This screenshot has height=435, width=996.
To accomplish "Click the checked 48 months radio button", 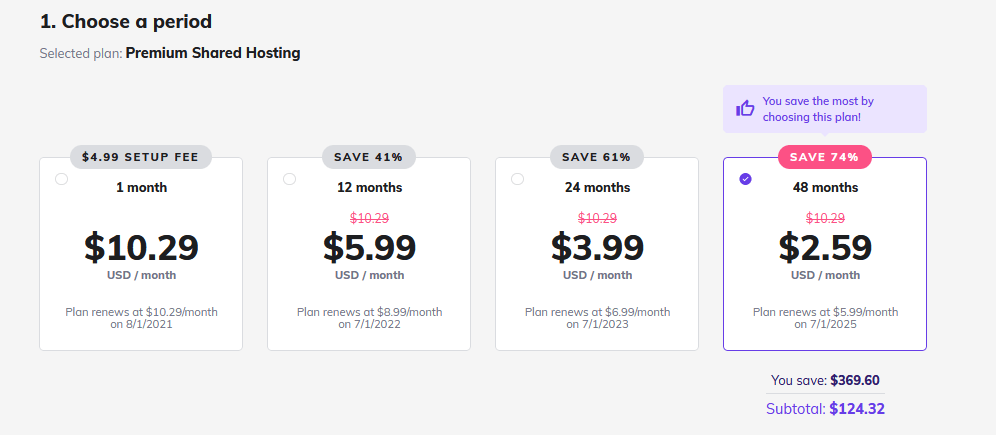I will tap(746, 179).
